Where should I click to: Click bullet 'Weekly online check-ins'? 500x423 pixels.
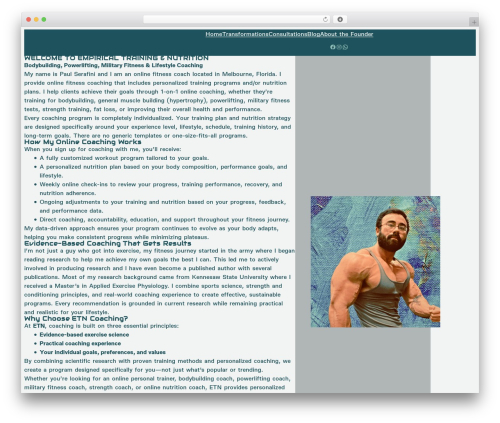(x=161, y=189)
